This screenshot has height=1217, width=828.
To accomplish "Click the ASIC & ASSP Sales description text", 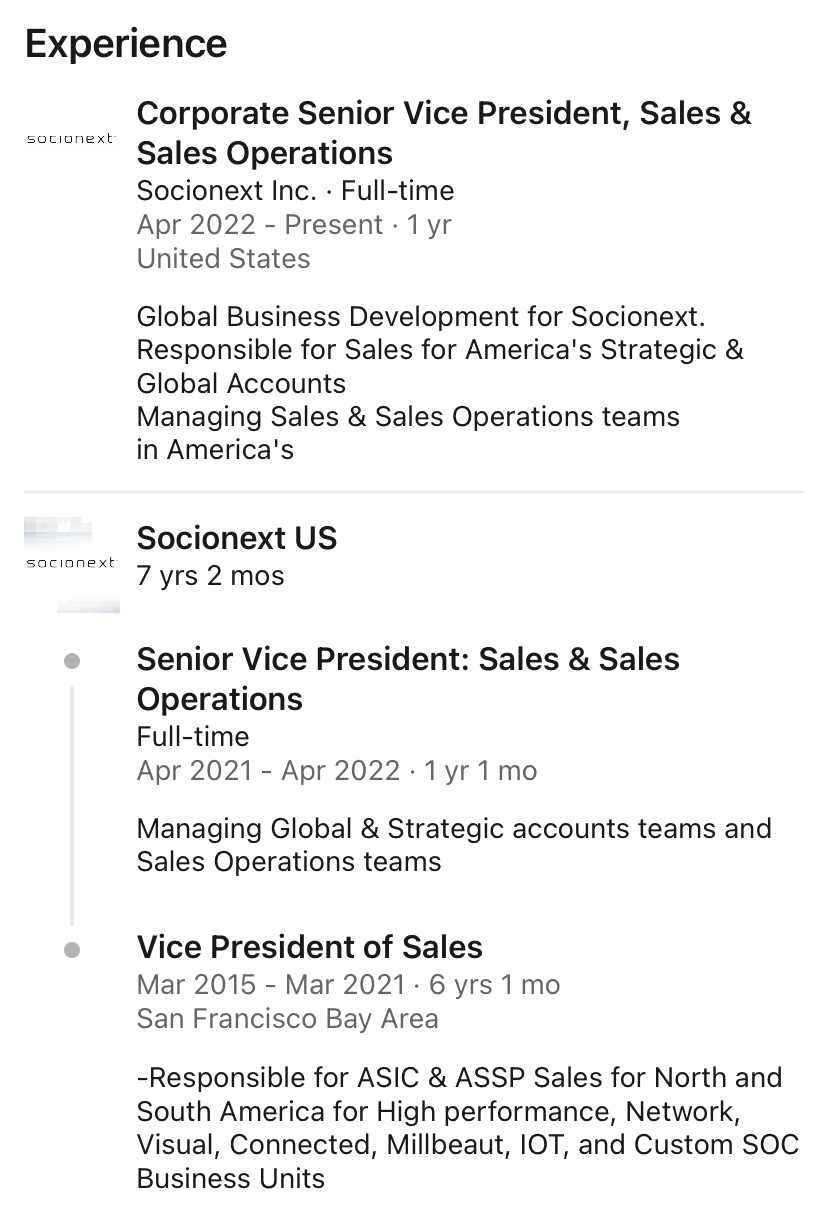I will click(x=468, y=1127).
